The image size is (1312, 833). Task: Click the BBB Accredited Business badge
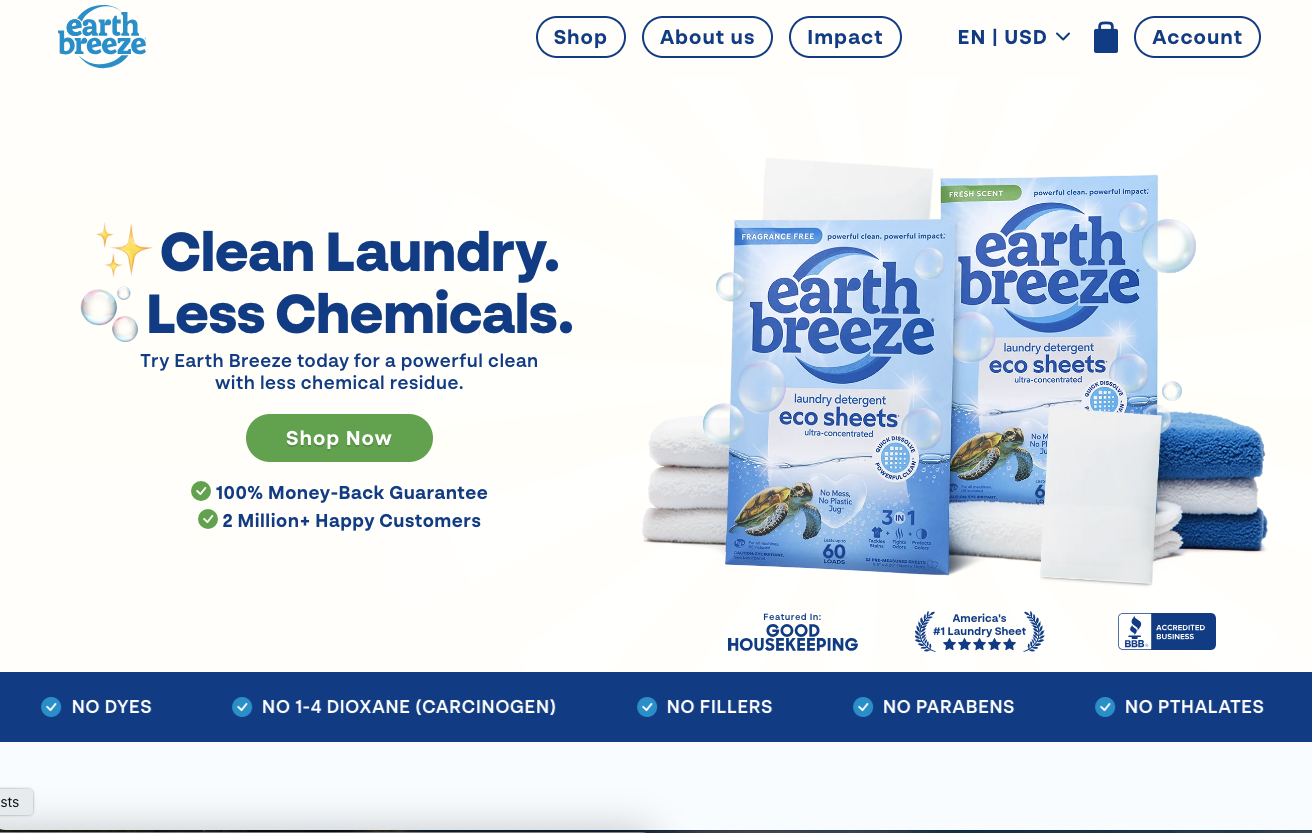click(x=1166, y=632)
